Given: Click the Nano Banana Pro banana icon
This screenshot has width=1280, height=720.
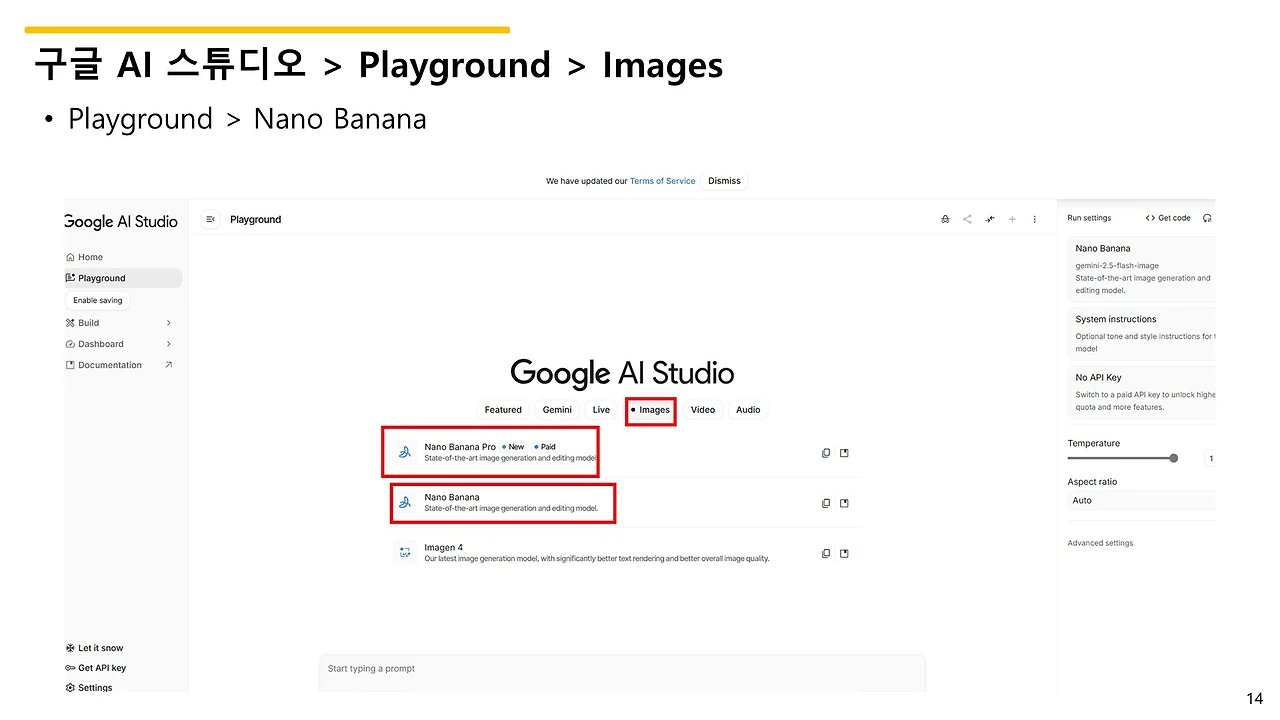Looking at the screenshot, I should [x=405, y=452].
